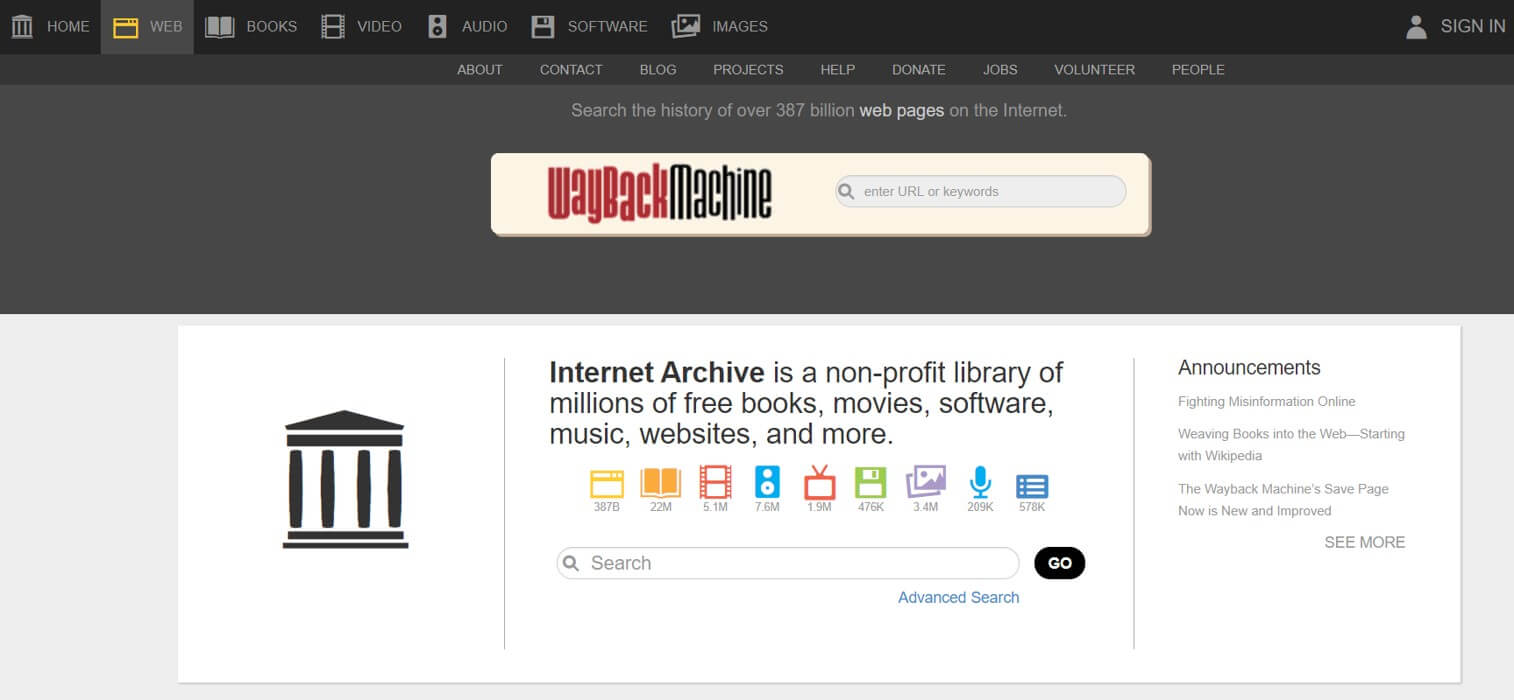The height and width of the screenshot is (700, 1514).
Task: Go to the ABOUT page
Action: [x=480, y=70]
